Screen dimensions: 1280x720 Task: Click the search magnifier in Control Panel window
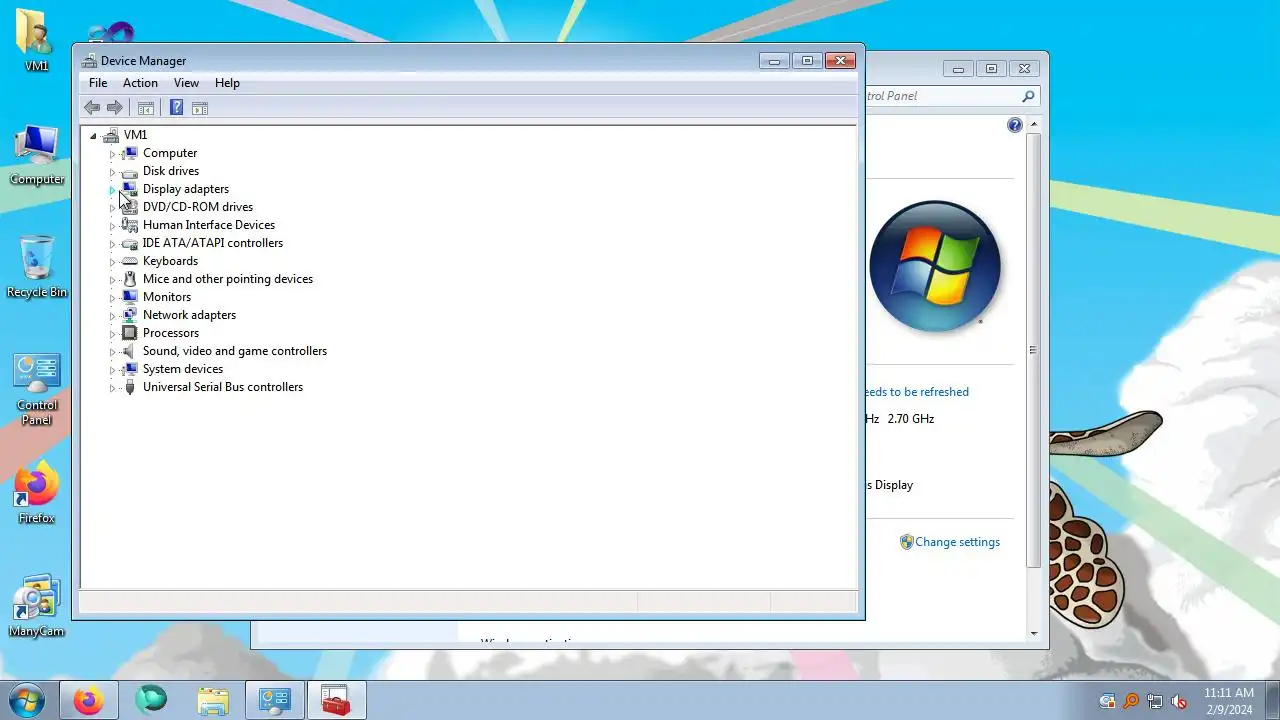tap(1028, 96)
